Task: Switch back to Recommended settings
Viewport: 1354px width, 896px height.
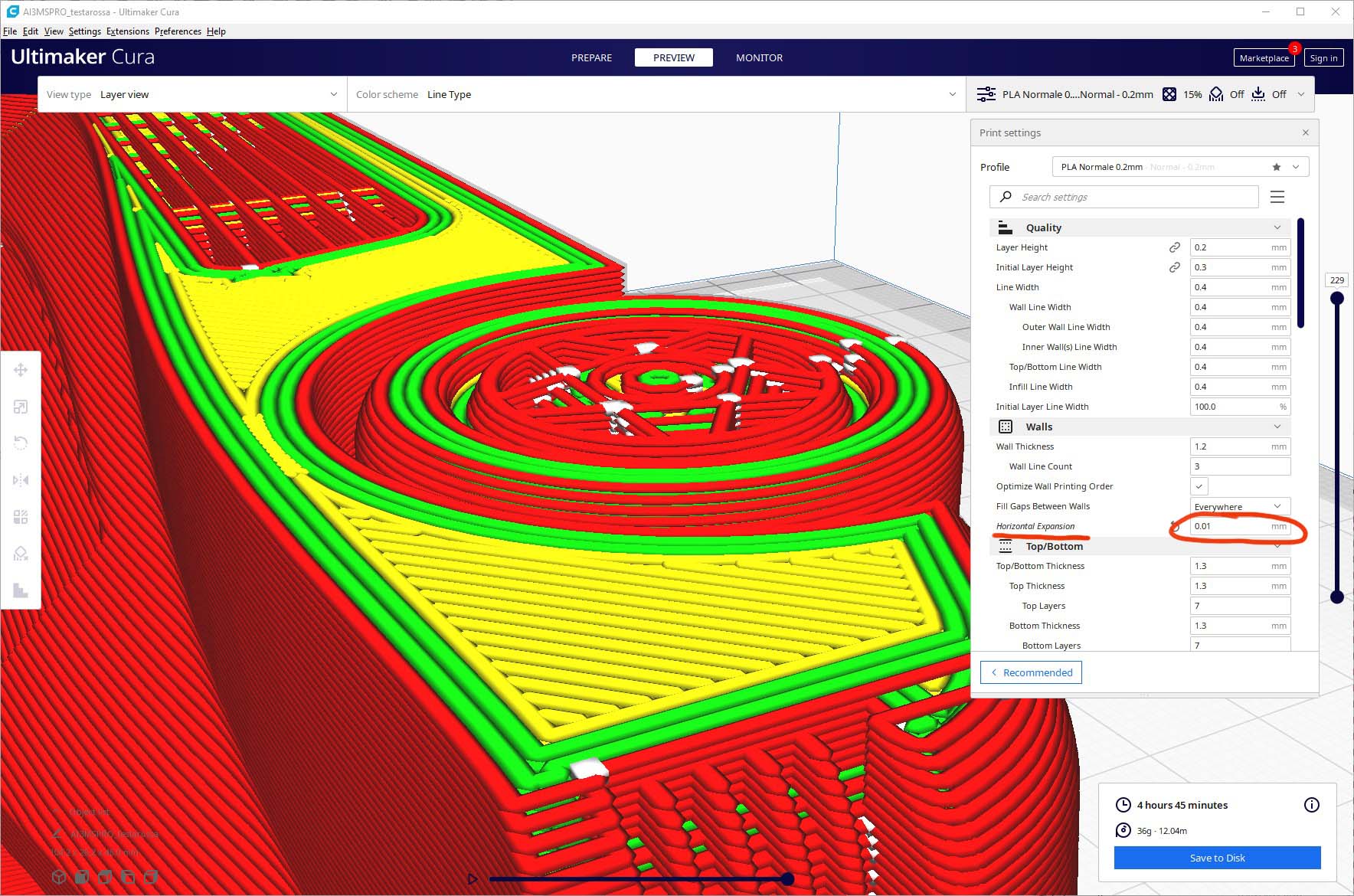Action: click(x=1032, y=672)
